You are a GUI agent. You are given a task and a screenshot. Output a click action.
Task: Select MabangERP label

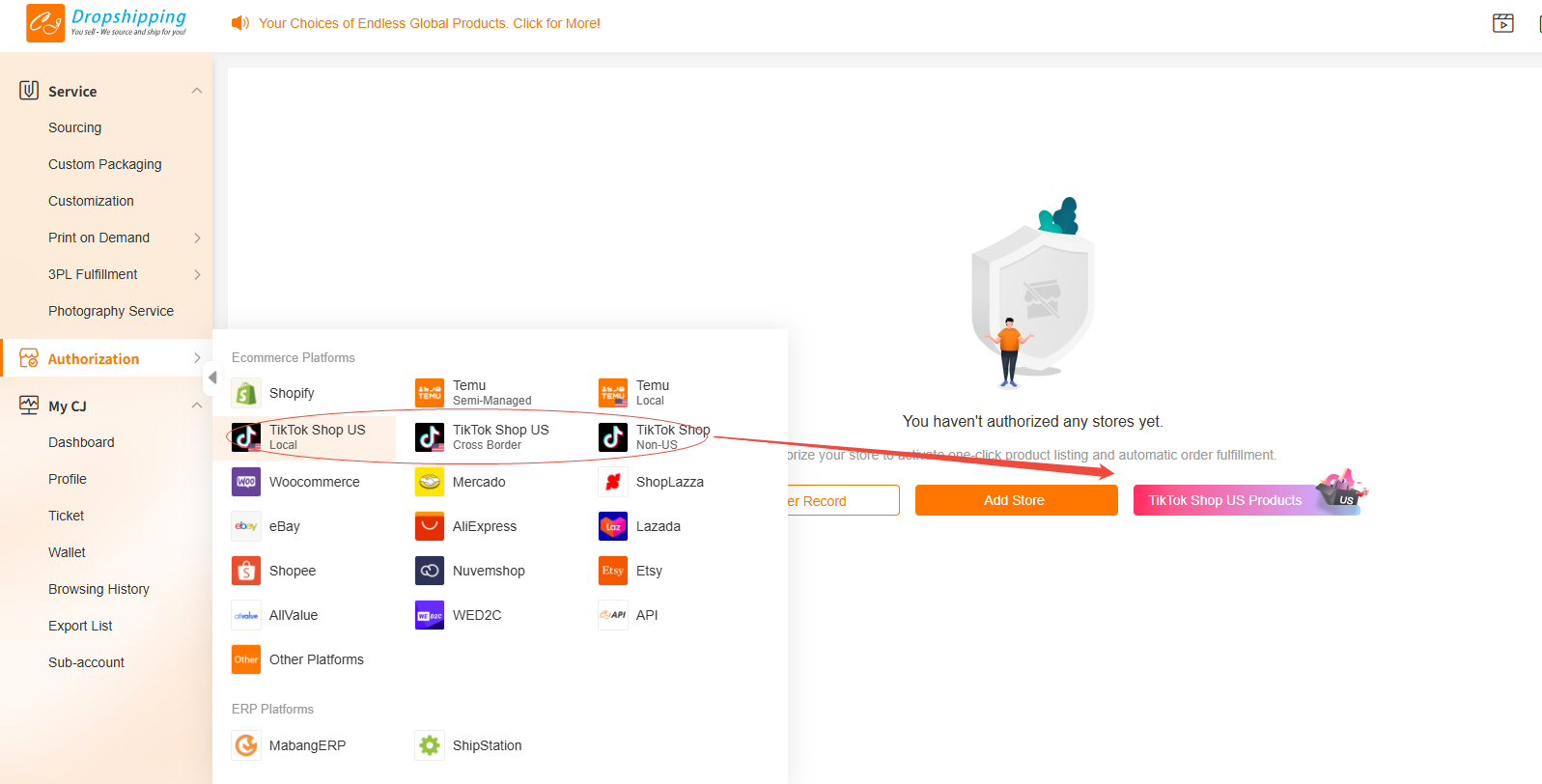coord(307,745)
